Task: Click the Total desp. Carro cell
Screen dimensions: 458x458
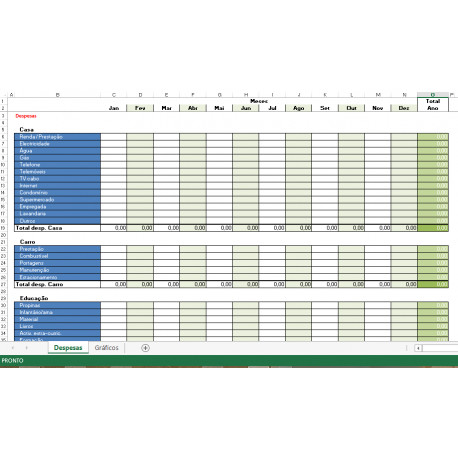Action: tap(57, 284)
